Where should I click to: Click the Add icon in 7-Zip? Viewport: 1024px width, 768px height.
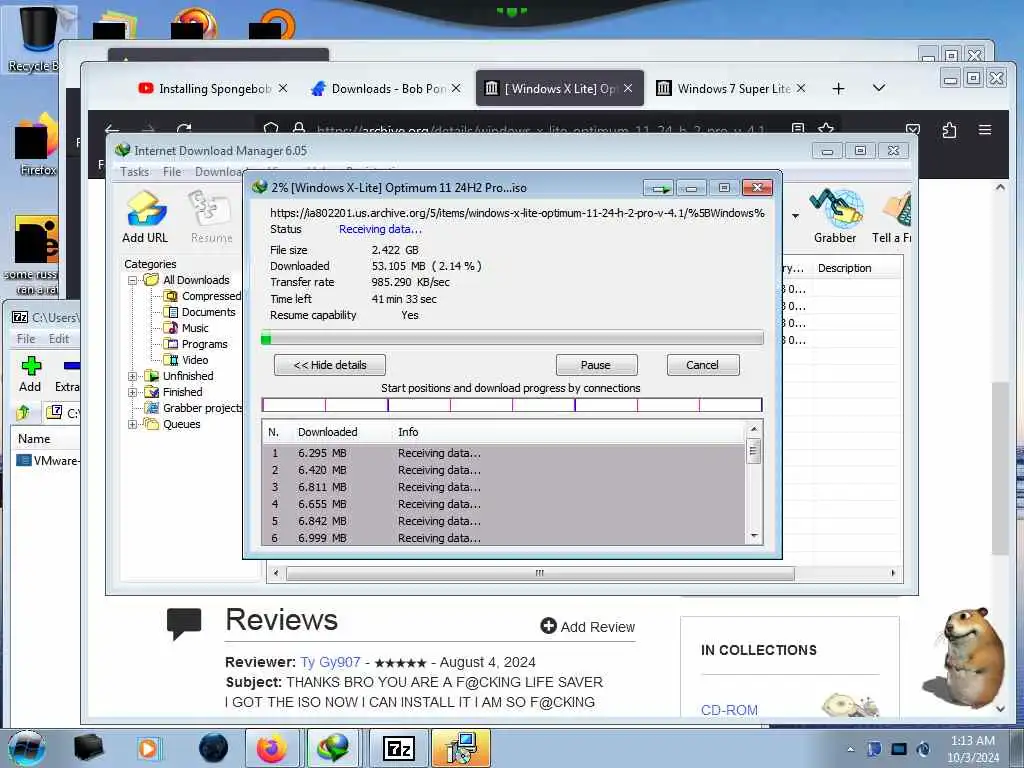30,374
